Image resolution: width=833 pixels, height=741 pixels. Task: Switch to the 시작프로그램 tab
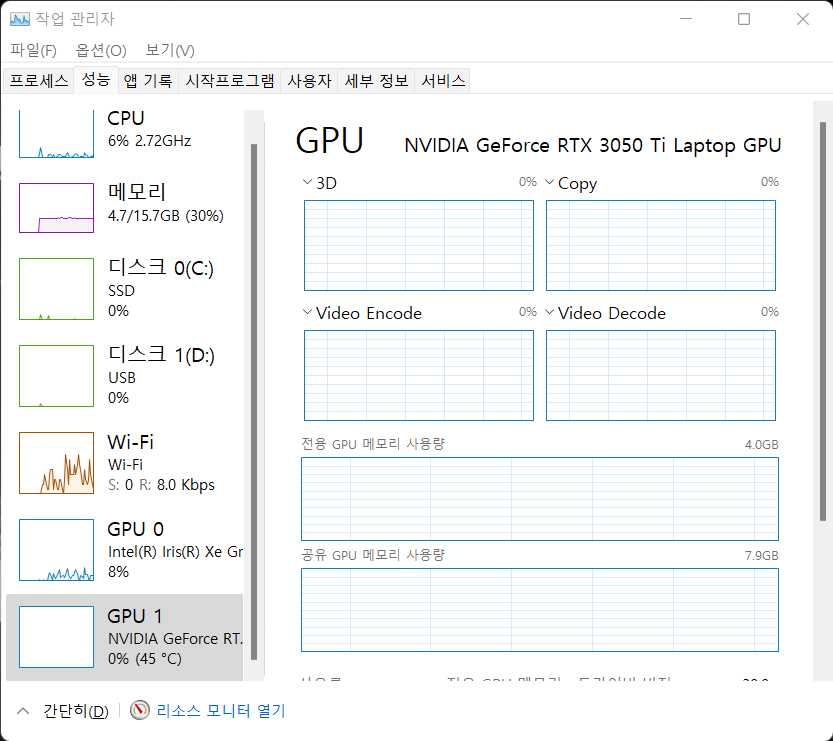(x=229, y=81)
